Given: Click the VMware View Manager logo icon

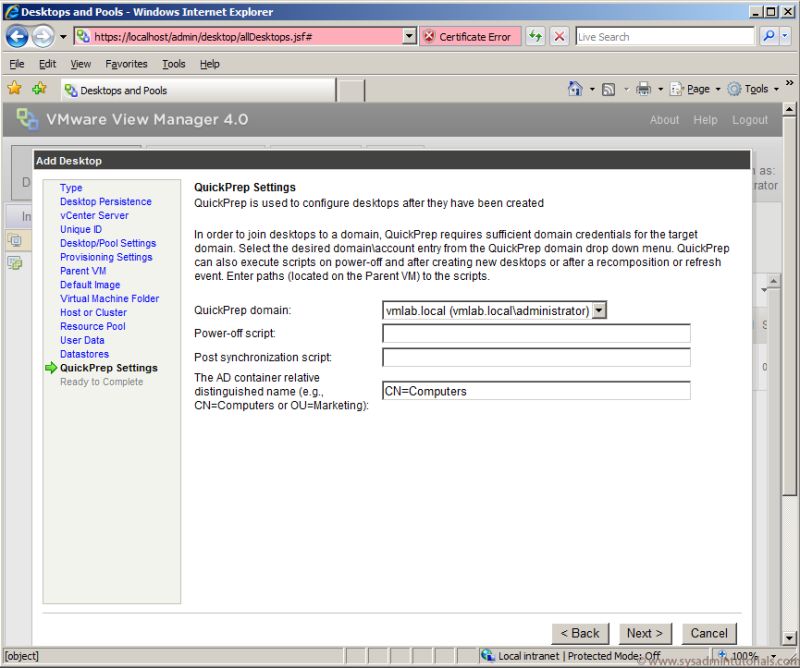Looking at the screenshot, I should click(27, 119).
